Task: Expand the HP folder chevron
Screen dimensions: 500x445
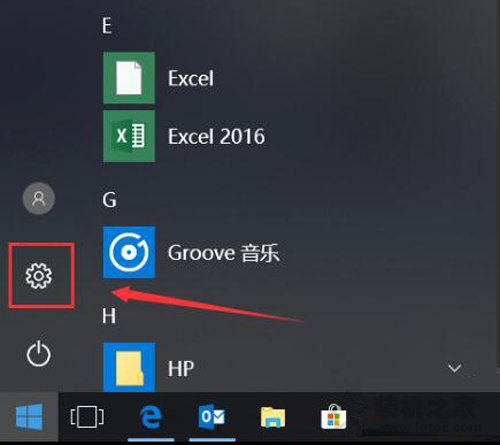Action: click(455, 368)
